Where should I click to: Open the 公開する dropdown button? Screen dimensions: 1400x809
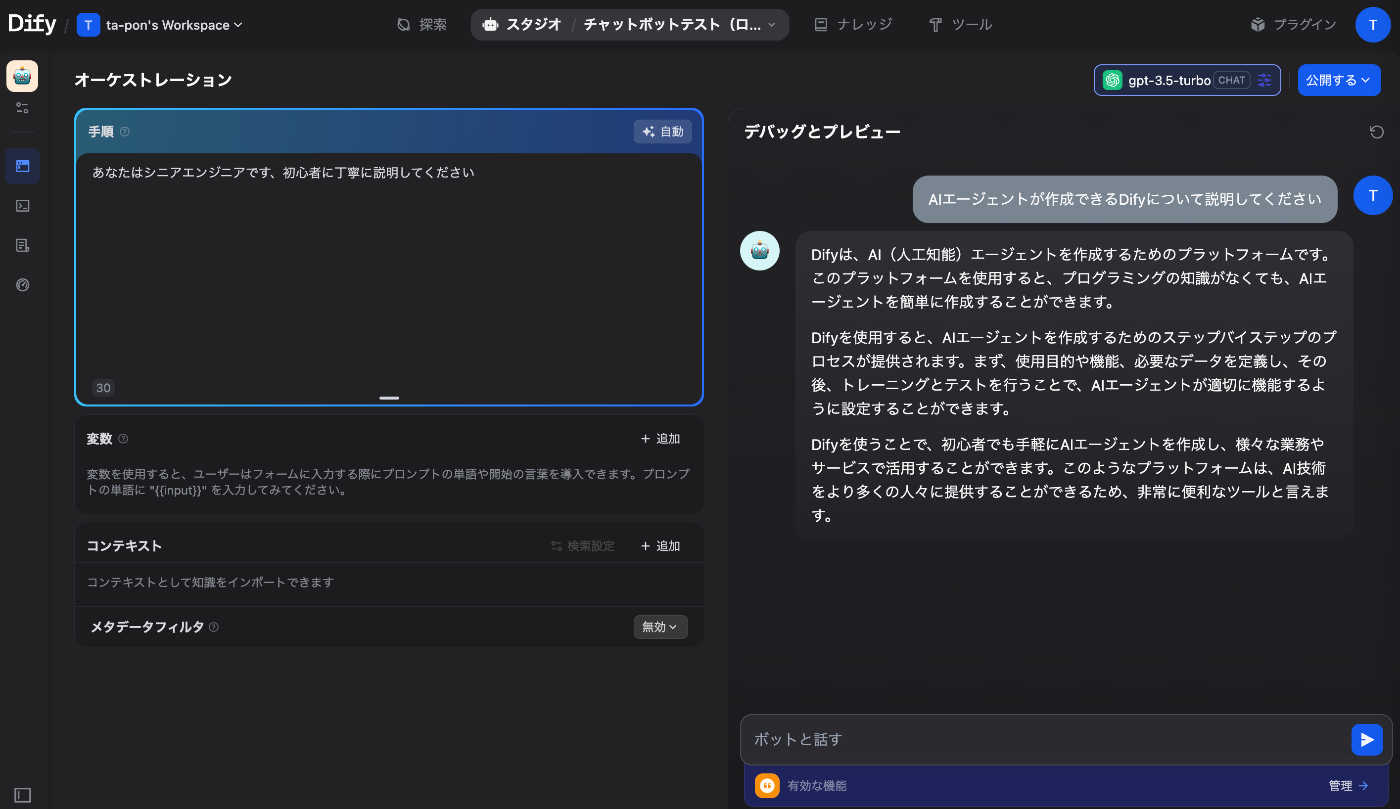click(1339, 80)
